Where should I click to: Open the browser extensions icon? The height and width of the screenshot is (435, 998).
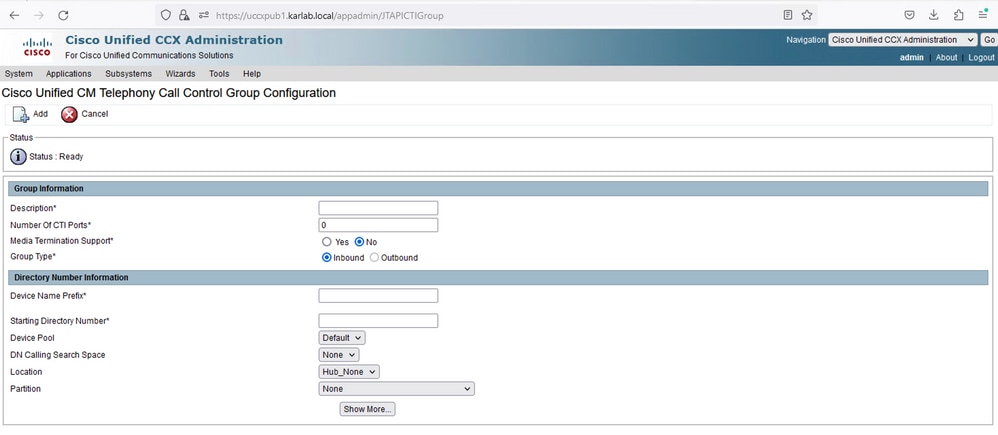(x=959, y=15)
